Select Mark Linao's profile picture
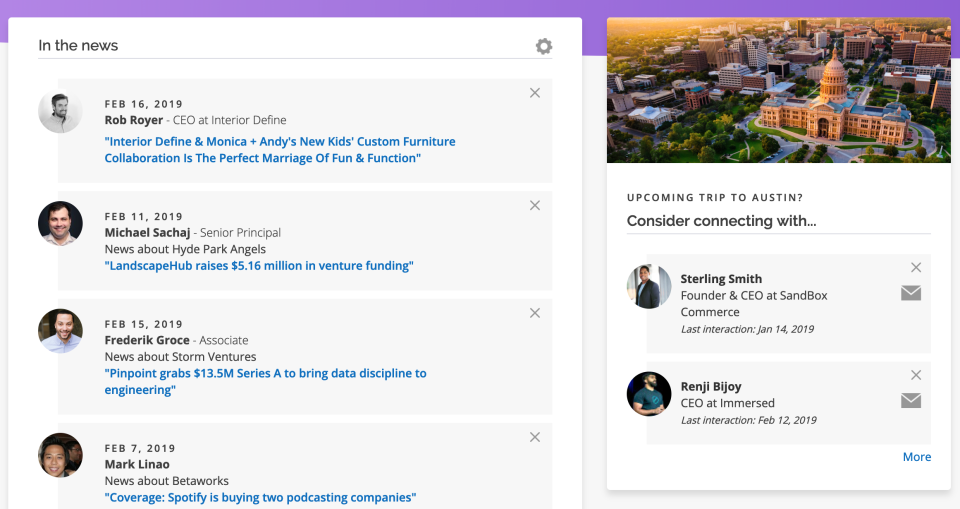This screenshot has height=509, width=960. click(60, 455)
